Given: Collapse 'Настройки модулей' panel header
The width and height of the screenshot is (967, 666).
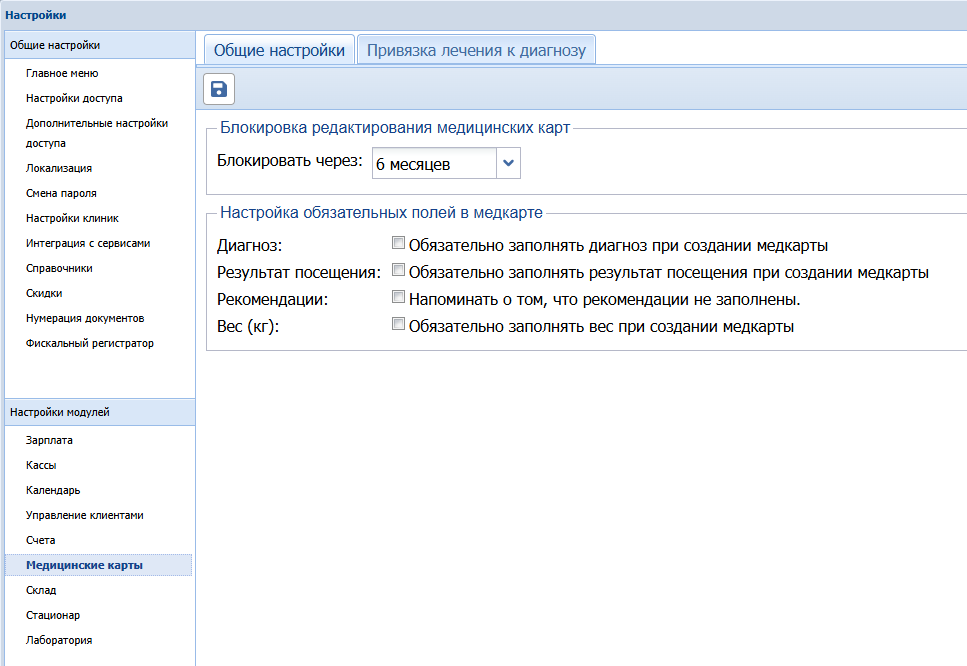Looking at the screenshot, I should click(x=97, y=412).
